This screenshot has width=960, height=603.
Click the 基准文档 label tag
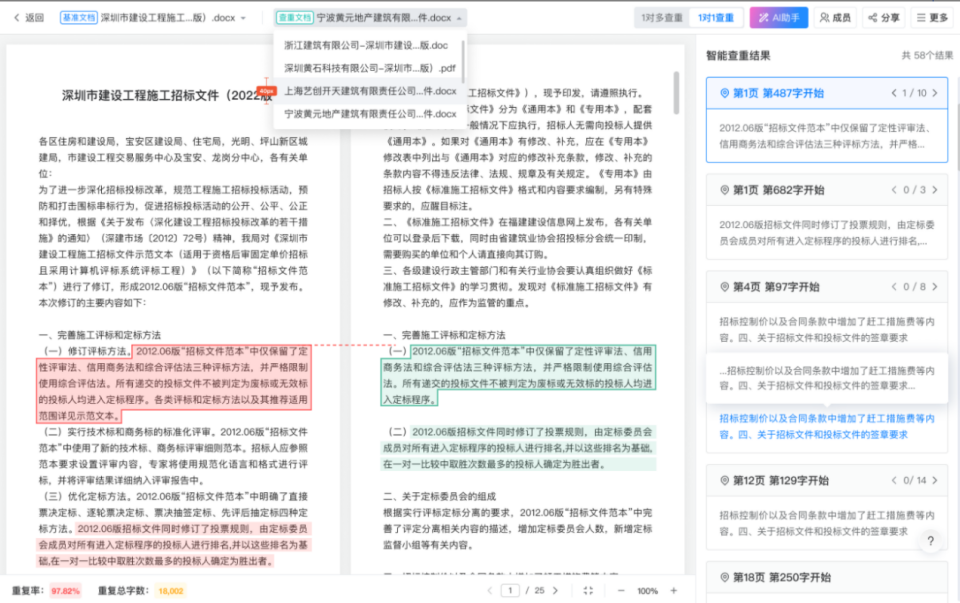click(78, 18)
